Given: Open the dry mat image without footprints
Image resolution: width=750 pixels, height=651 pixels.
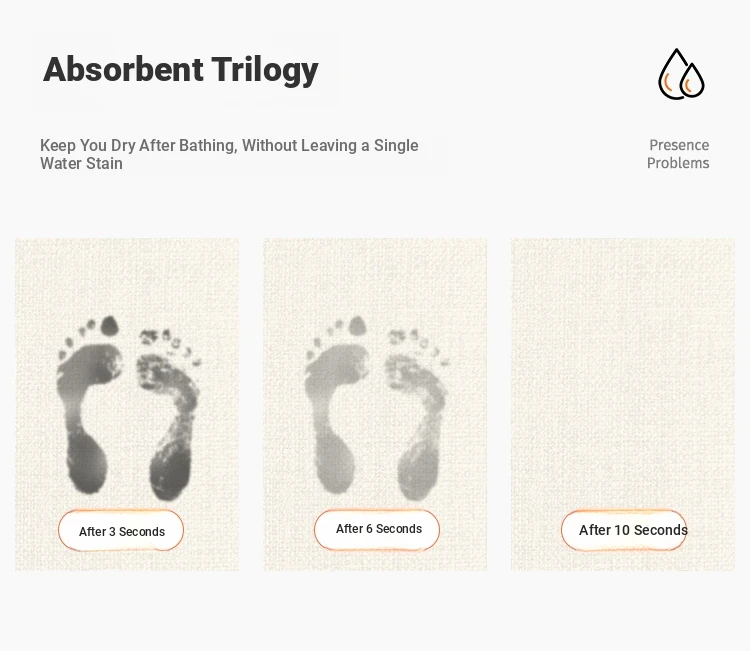Looking at the screenshot, I should click(x=623, y=404).
